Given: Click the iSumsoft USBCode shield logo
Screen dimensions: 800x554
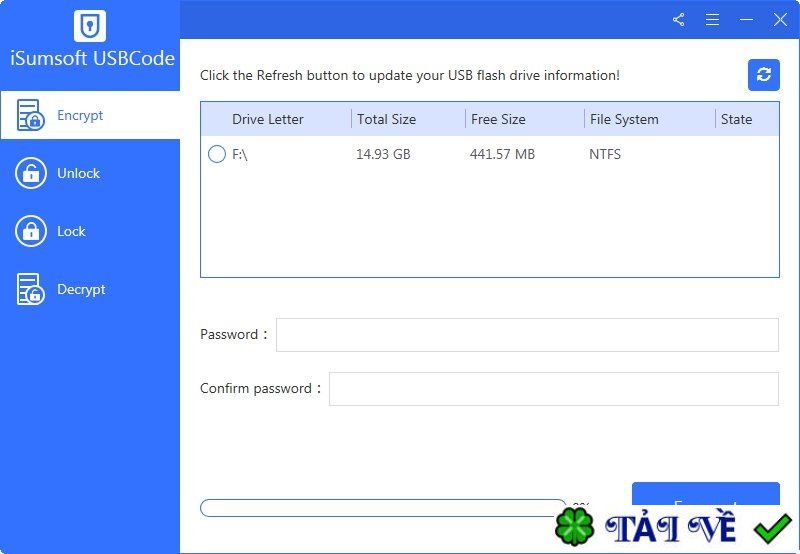Looking at the screenshot, I should tap(90, 26).
